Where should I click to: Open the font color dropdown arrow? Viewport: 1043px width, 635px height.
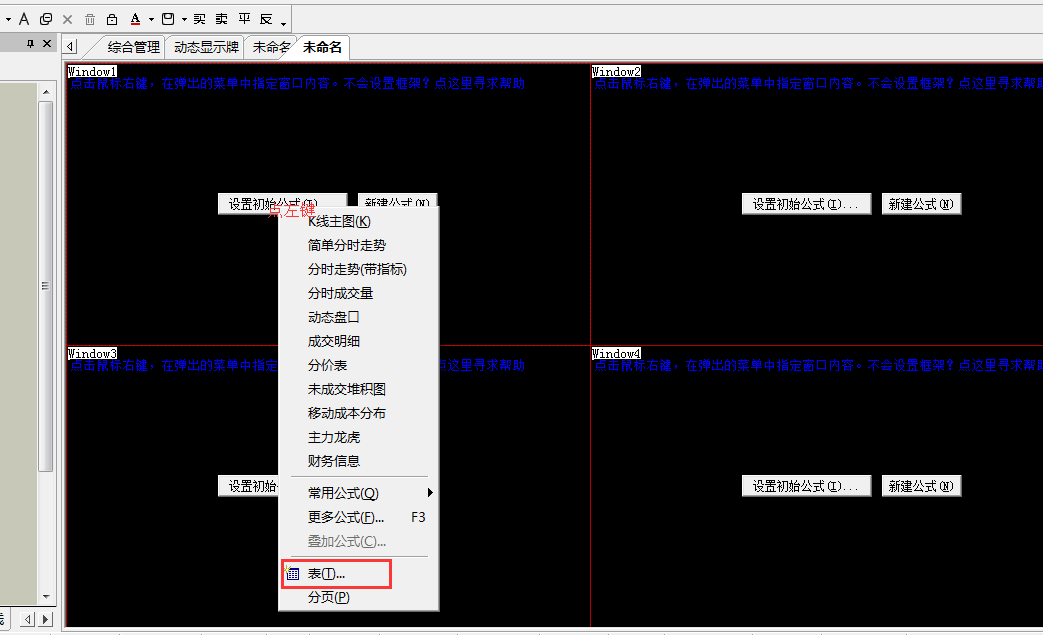151,19
